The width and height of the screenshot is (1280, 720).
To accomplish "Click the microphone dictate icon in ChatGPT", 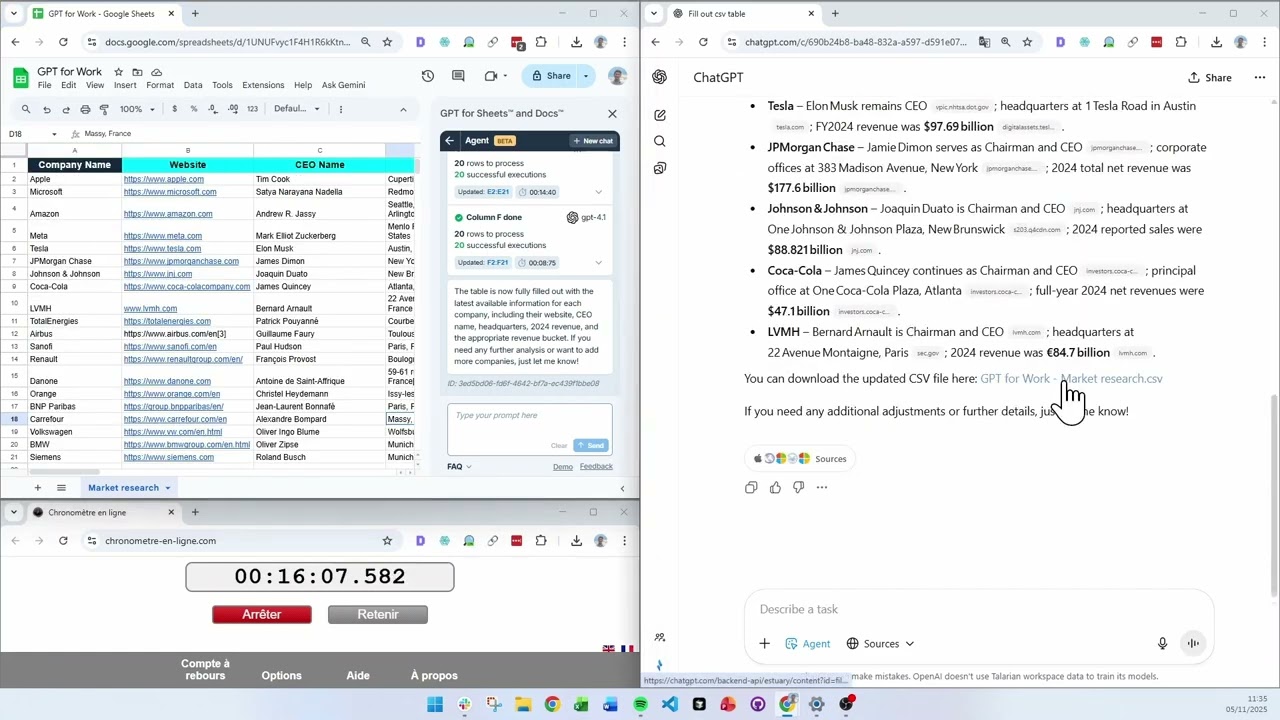I will click(x=1162, y=644).
